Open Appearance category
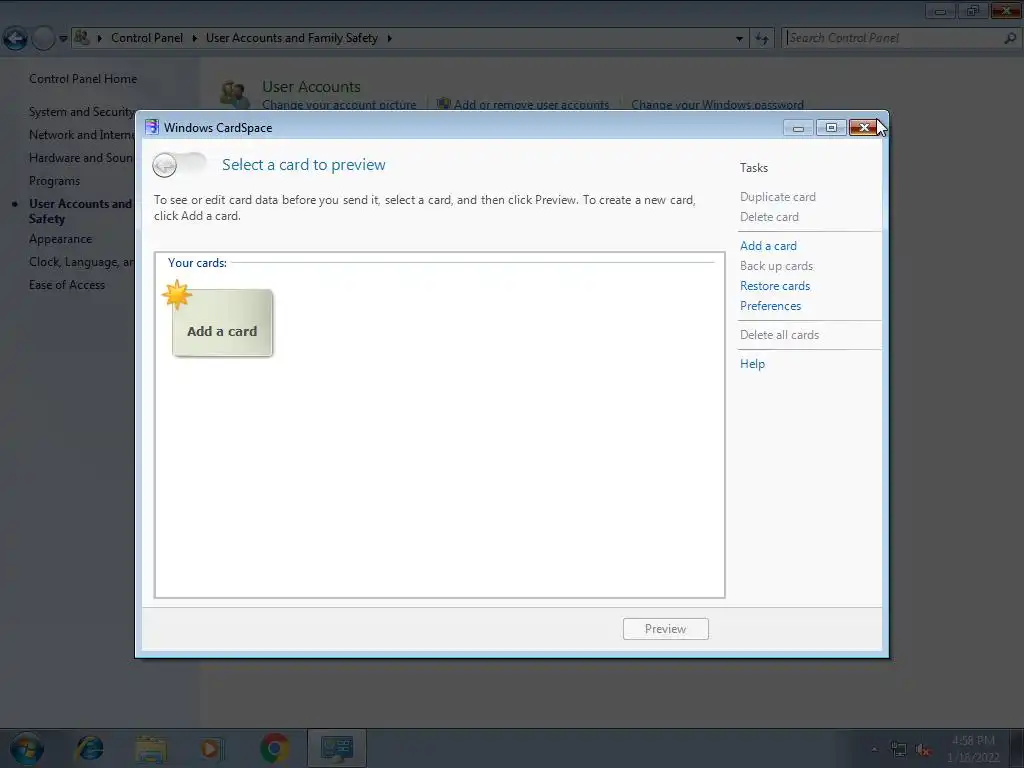Screen dimensions: 1024x768 pyautogui.click(x=60, y=239)
